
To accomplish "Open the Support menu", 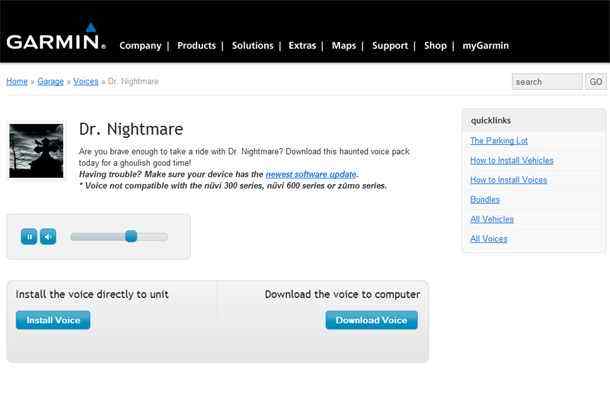I will pyautogui.click(x=390, y=46).
